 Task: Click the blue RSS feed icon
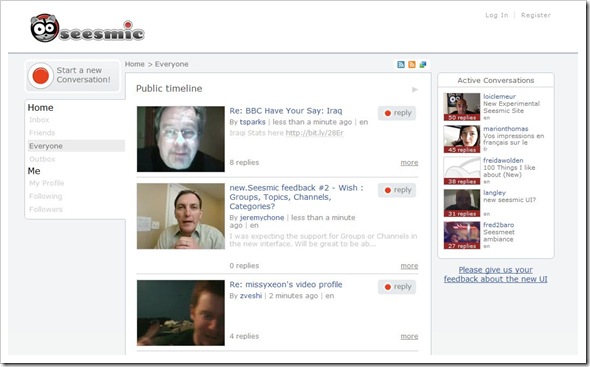[x=401, y=64]
